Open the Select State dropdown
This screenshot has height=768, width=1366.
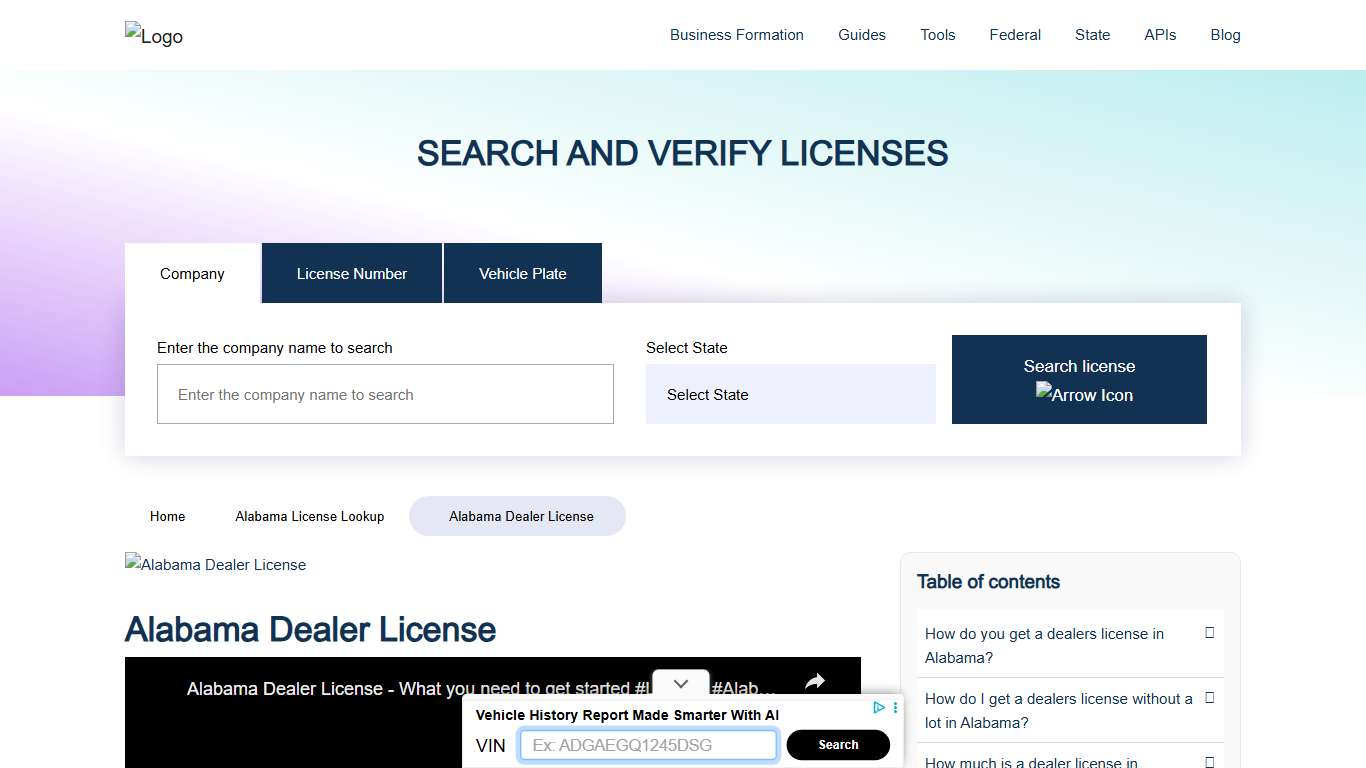790,394
